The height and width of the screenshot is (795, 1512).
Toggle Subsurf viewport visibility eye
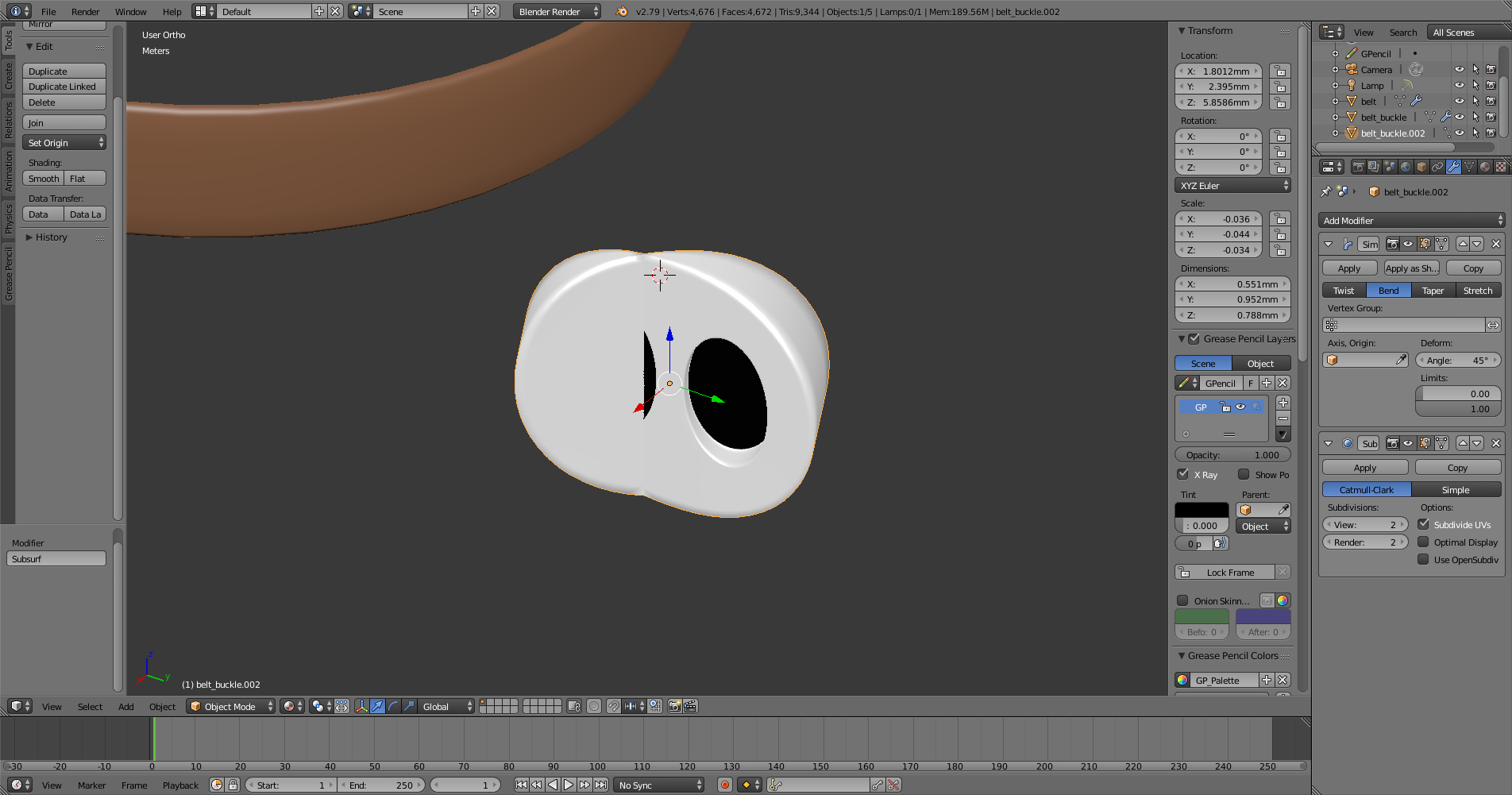pos(1408,443)
